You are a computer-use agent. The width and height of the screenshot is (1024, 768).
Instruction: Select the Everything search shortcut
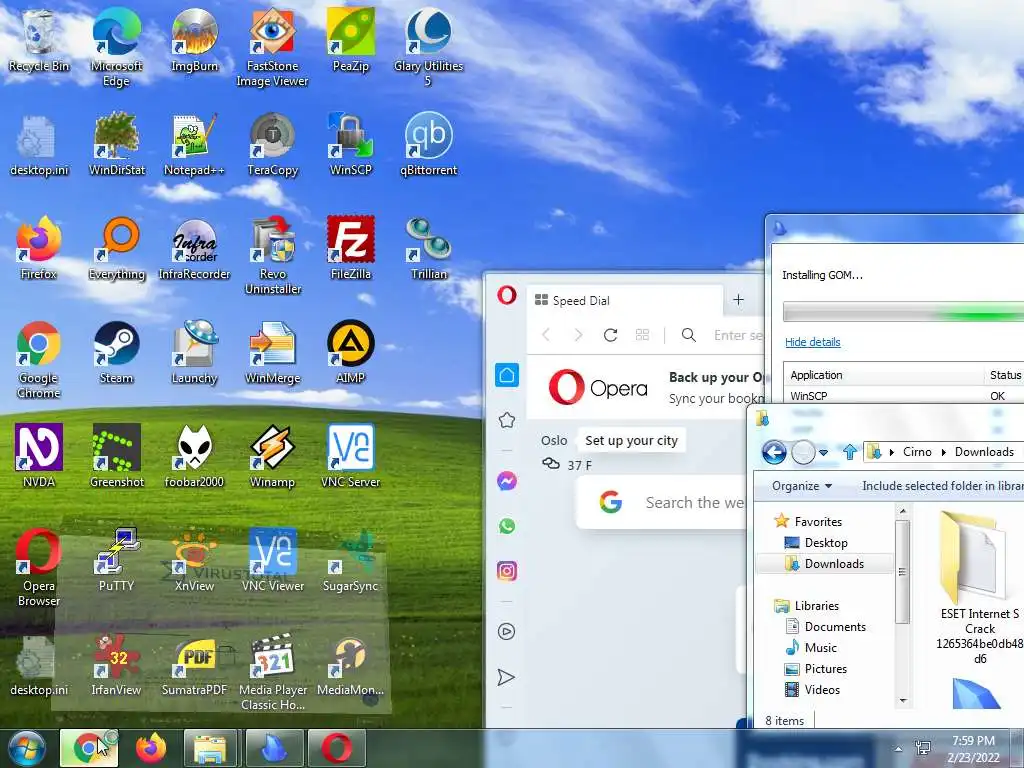click(116, 248)
